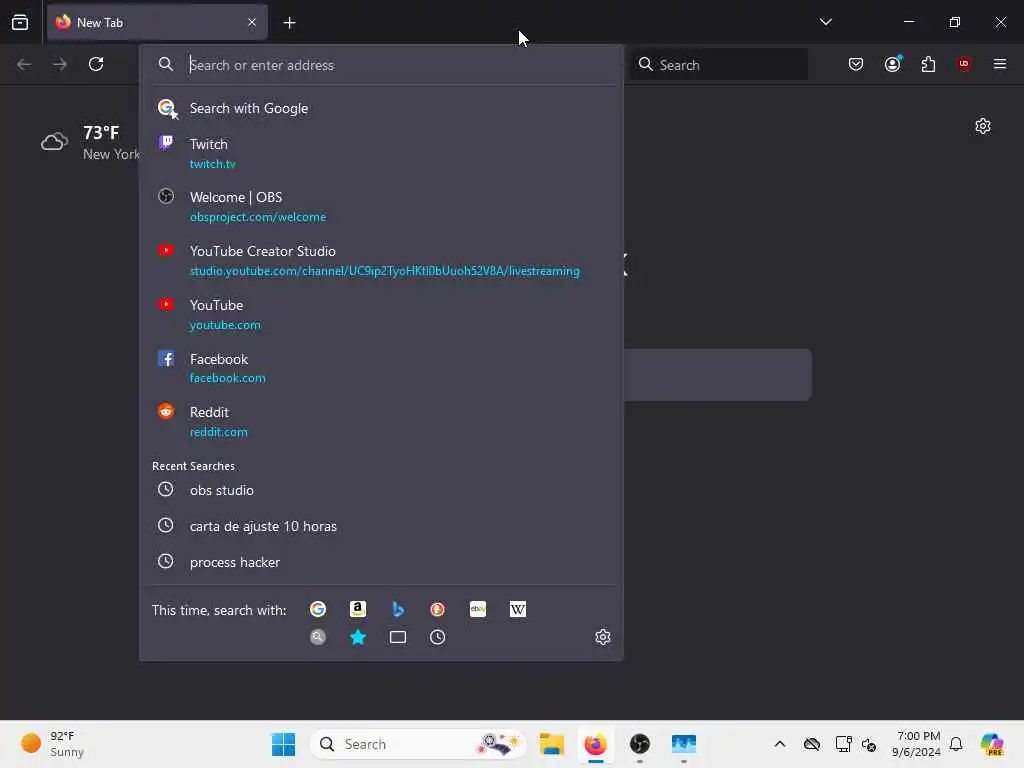
Task: Search in open Tabs icon
Action: pyautogui.click(x=398, y=637)
